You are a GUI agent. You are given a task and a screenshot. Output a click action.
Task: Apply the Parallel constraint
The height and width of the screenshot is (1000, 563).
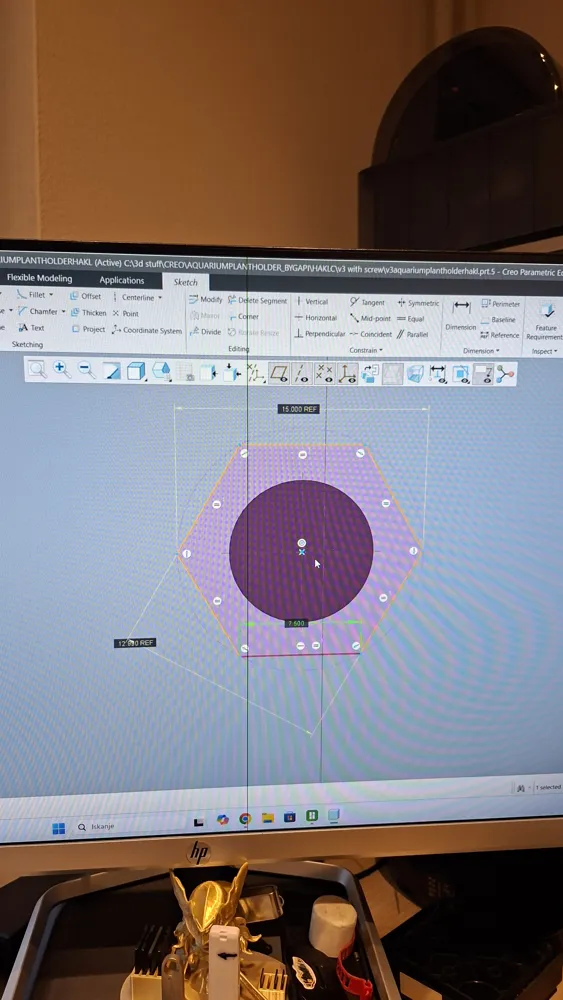(413, 334)
